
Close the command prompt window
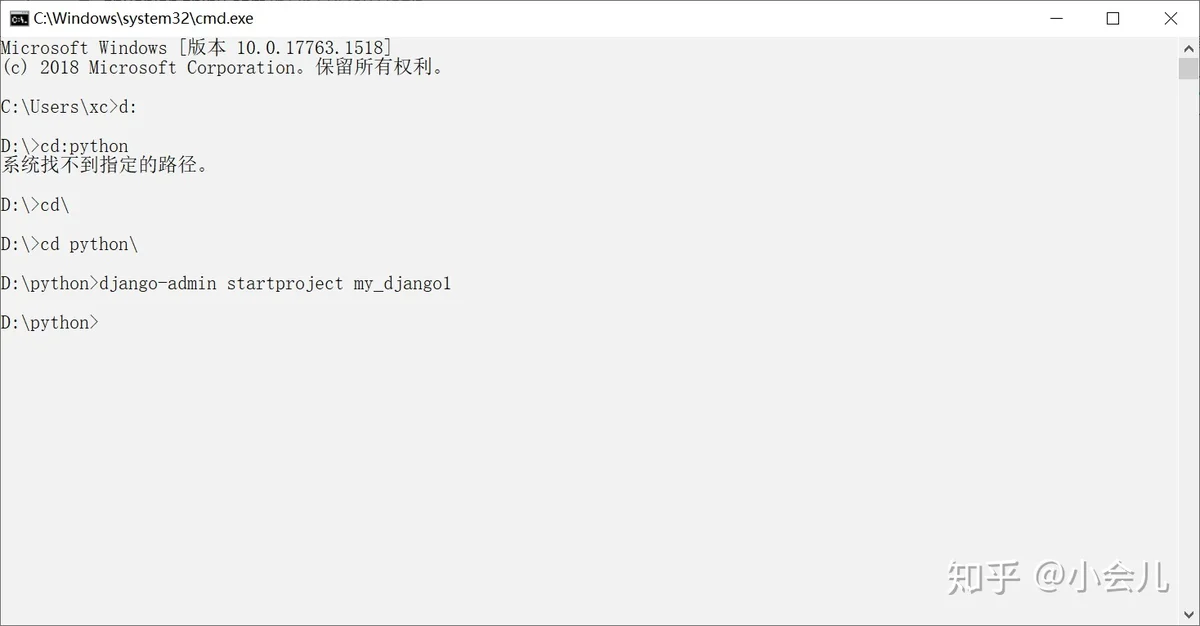click(1170, 18)
